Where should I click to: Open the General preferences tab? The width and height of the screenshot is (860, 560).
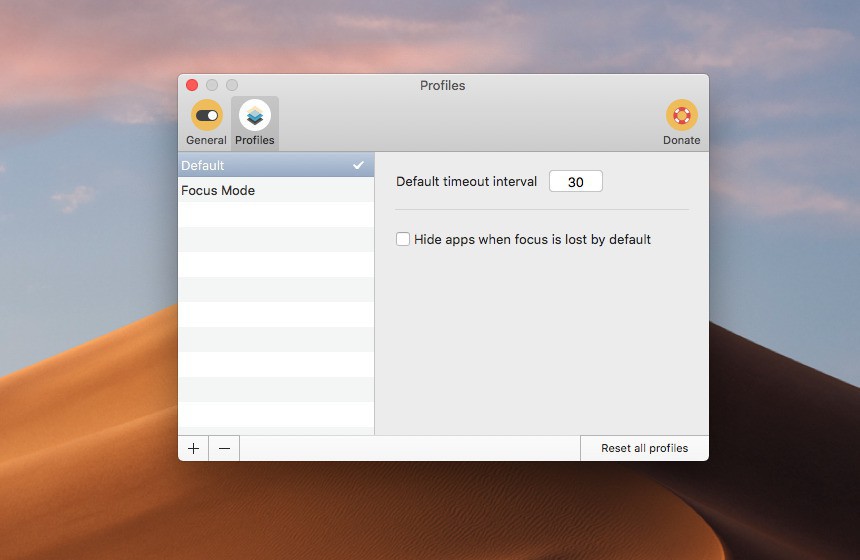(x=206, y=123)
